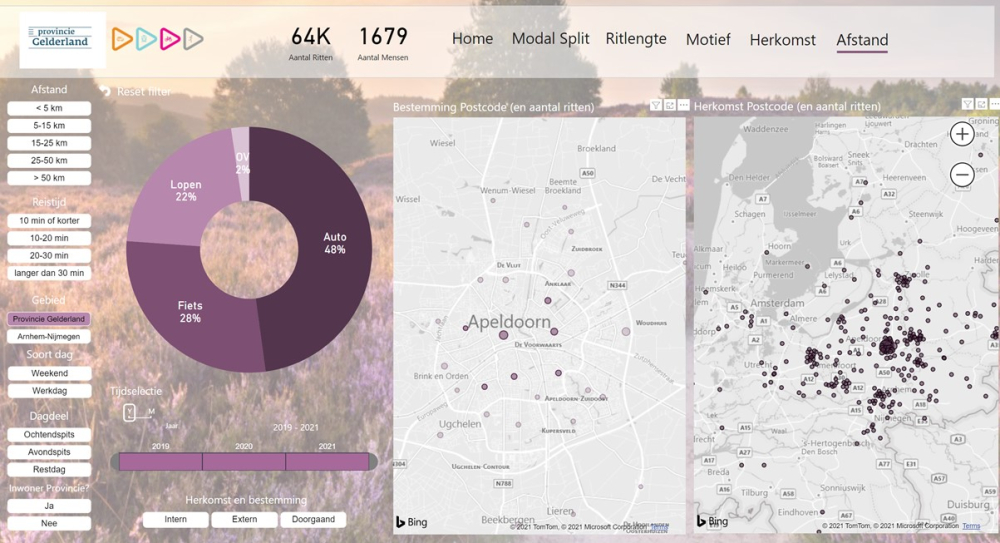Open filter icon of Bestemming Postcode map

[x=655, y=105]
